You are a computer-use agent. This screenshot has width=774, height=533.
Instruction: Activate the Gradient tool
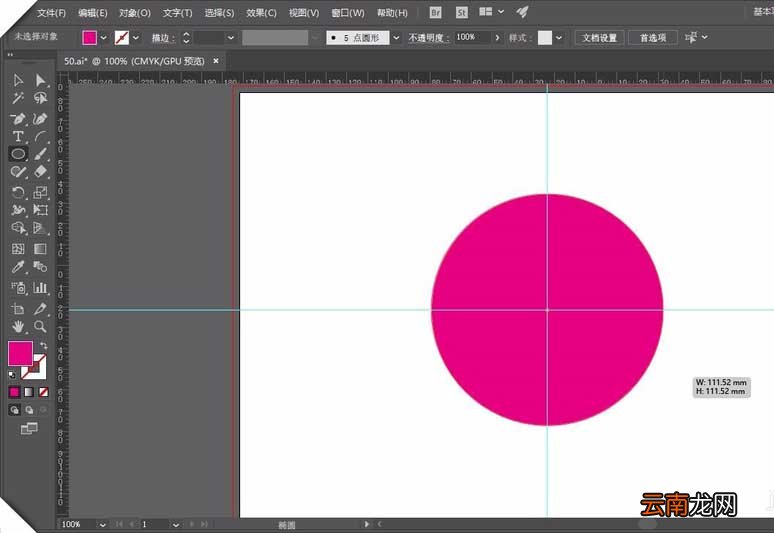tap(40, 249)
